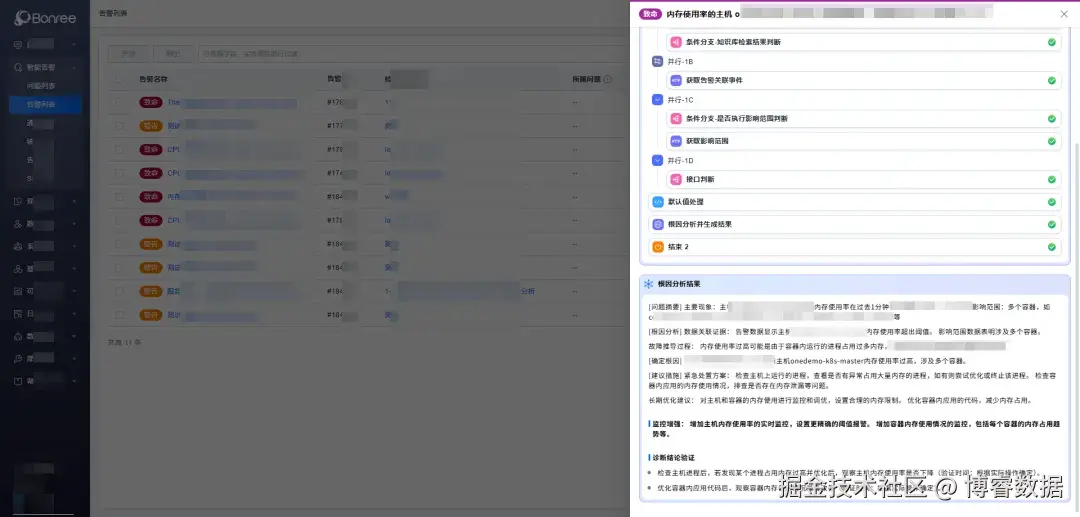
Task: Click the sidebar icon for the menu starting with 基
Action: click(18, 269)
